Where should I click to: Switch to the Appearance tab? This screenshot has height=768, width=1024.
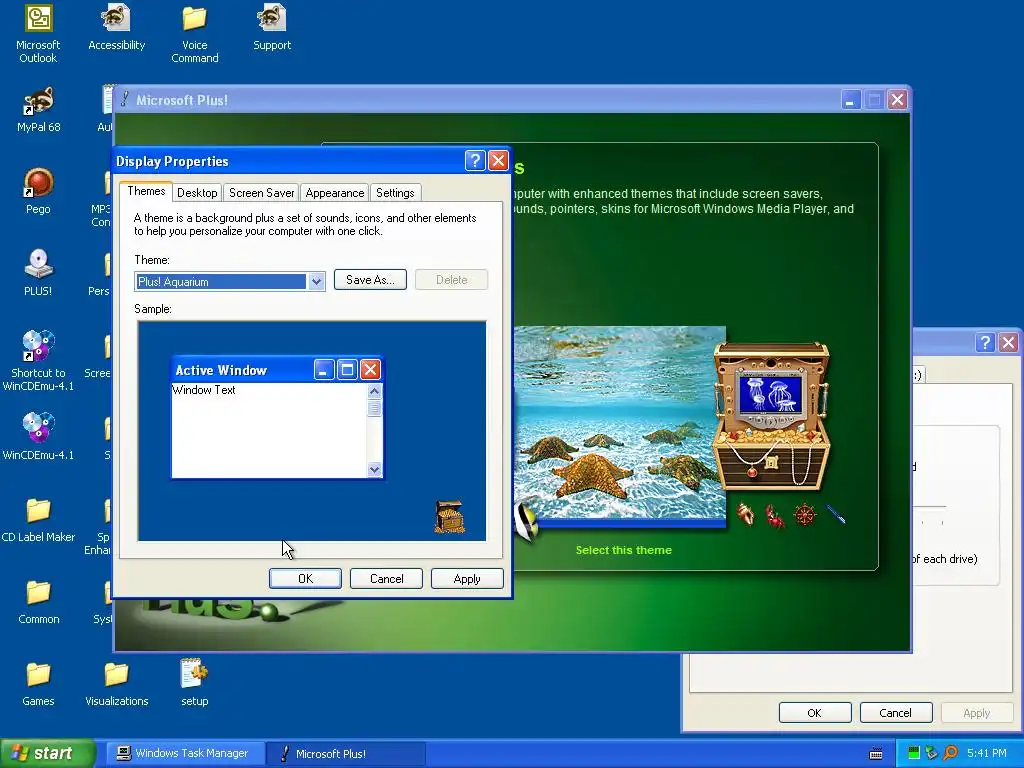[334, 193]
